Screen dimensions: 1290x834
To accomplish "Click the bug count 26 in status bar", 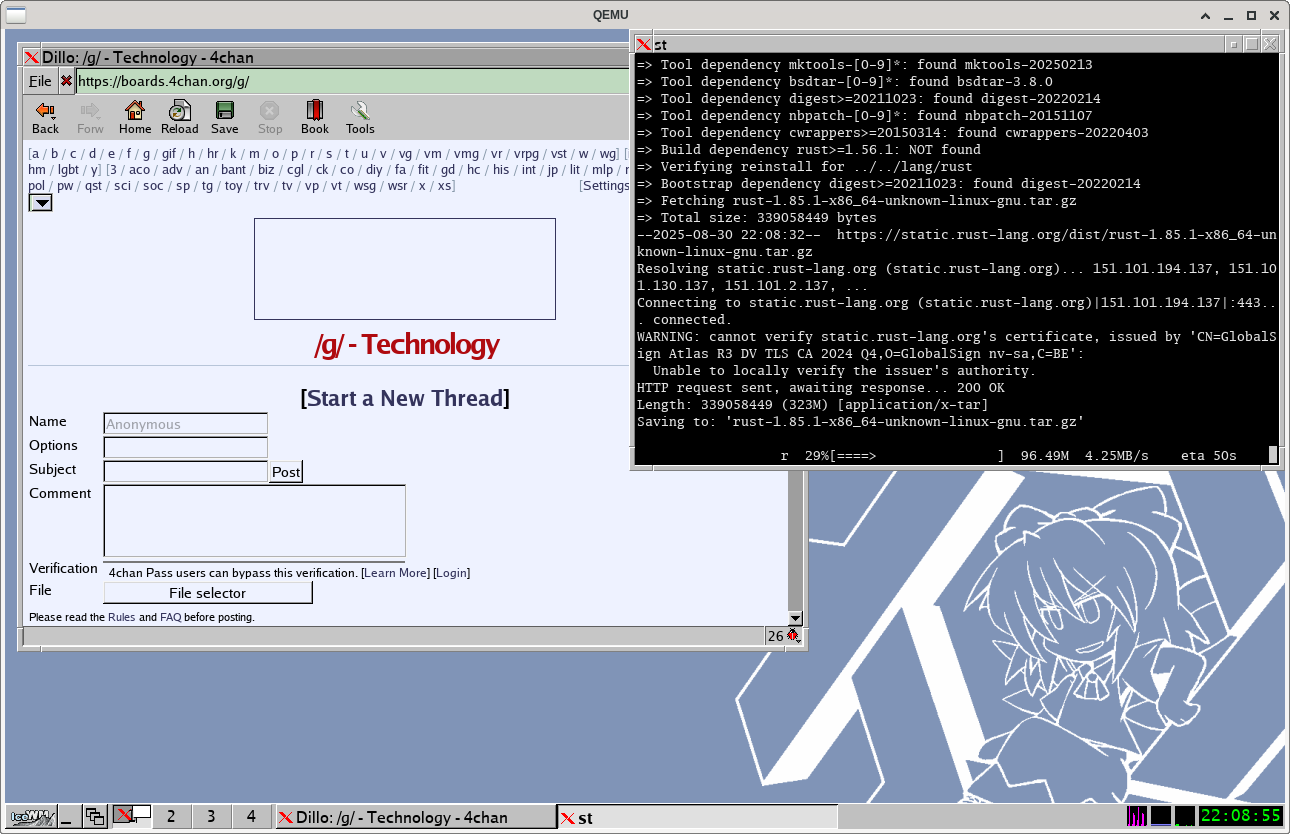I will pyautogui.click(x=775, y=636).
